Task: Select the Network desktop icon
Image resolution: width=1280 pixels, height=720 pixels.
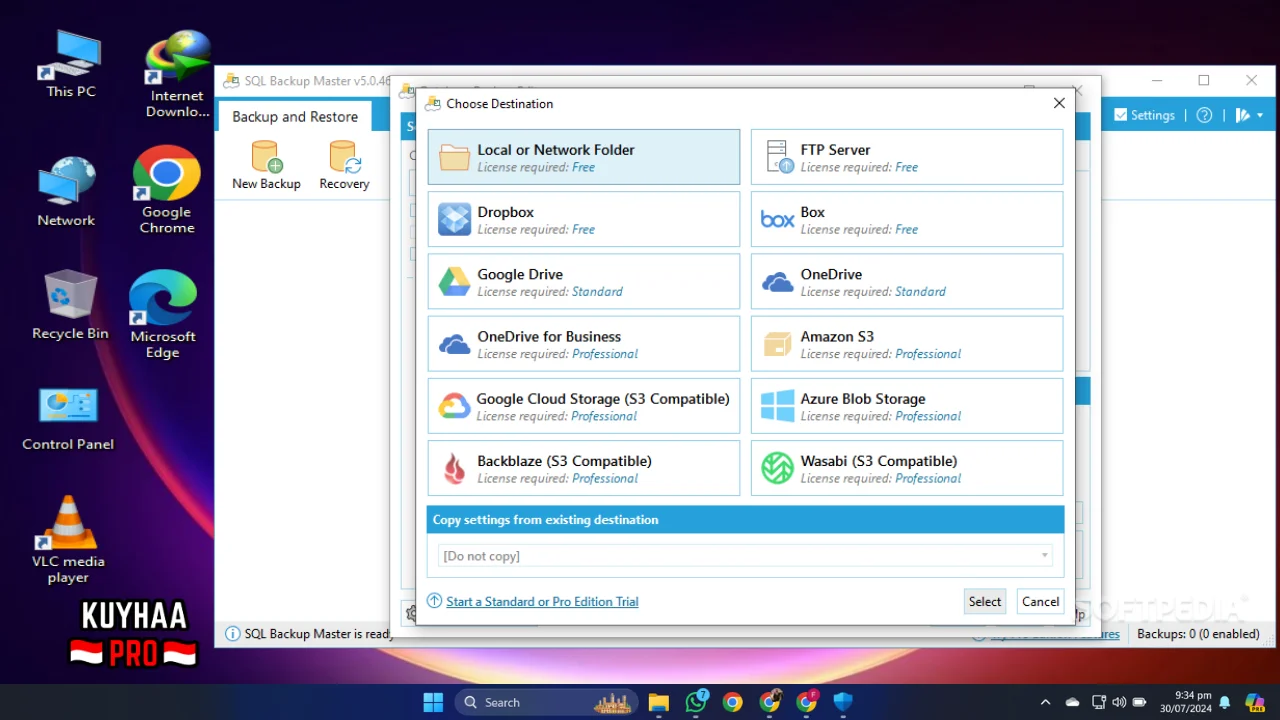Action: [66, 191]
